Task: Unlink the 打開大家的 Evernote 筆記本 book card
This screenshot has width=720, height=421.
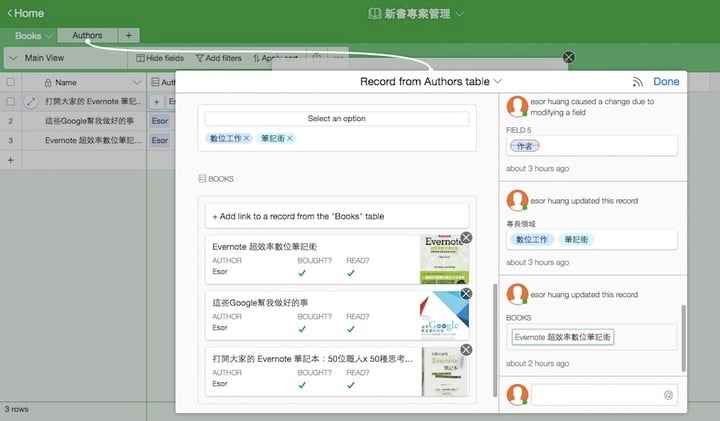Action: pyautogui.click(x=466, y=350)
